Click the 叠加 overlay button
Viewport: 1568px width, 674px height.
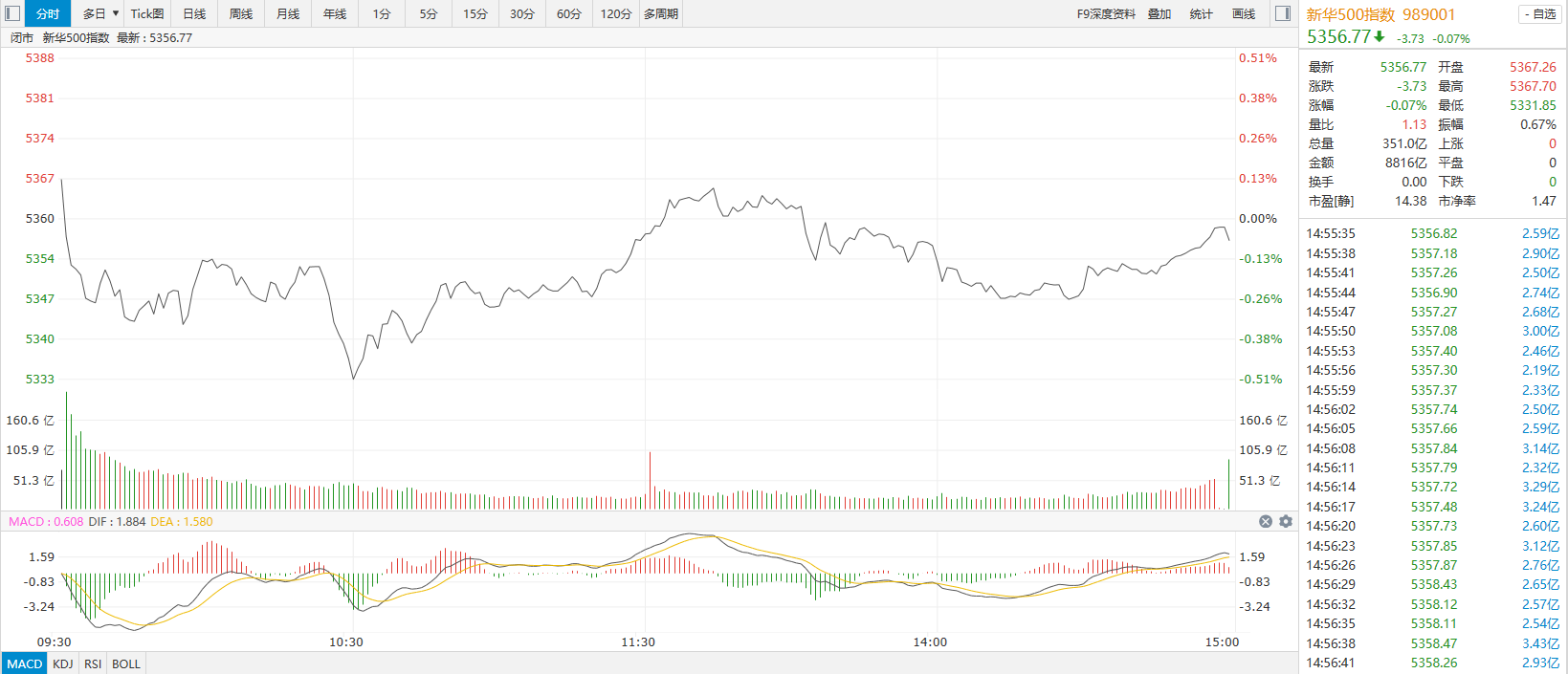pos(1159,13)
